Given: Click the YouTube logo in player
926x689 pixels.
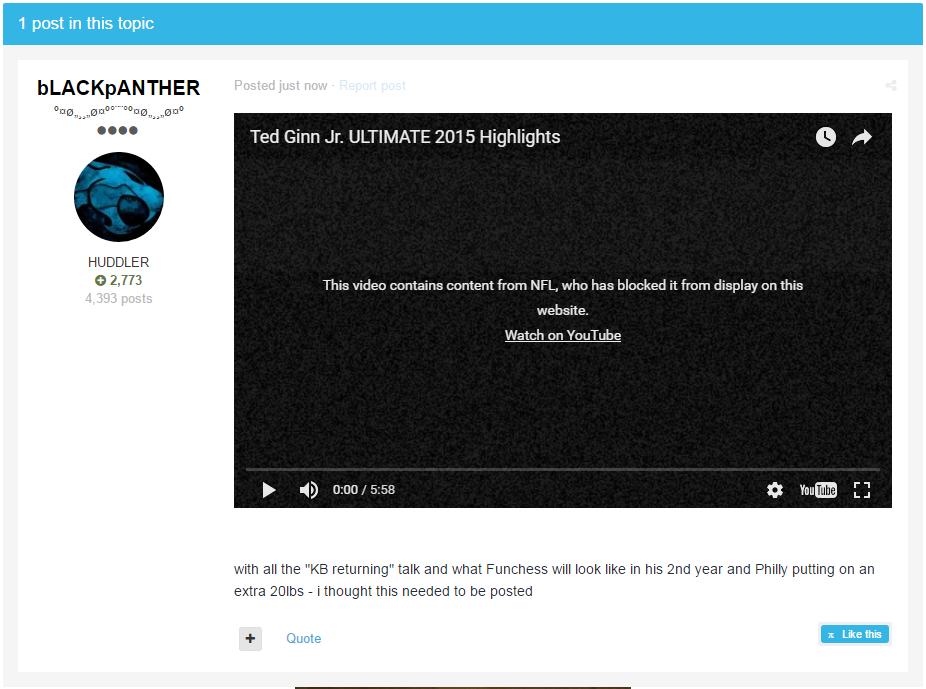Looking at the screenshot, I should 817,490.
